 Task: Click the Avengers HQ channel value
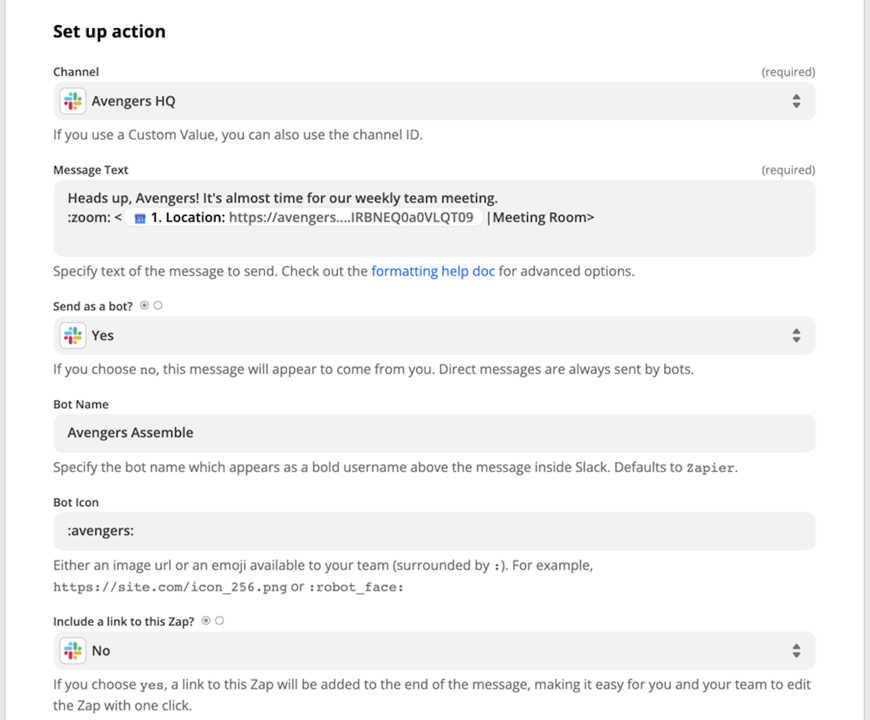133,102
